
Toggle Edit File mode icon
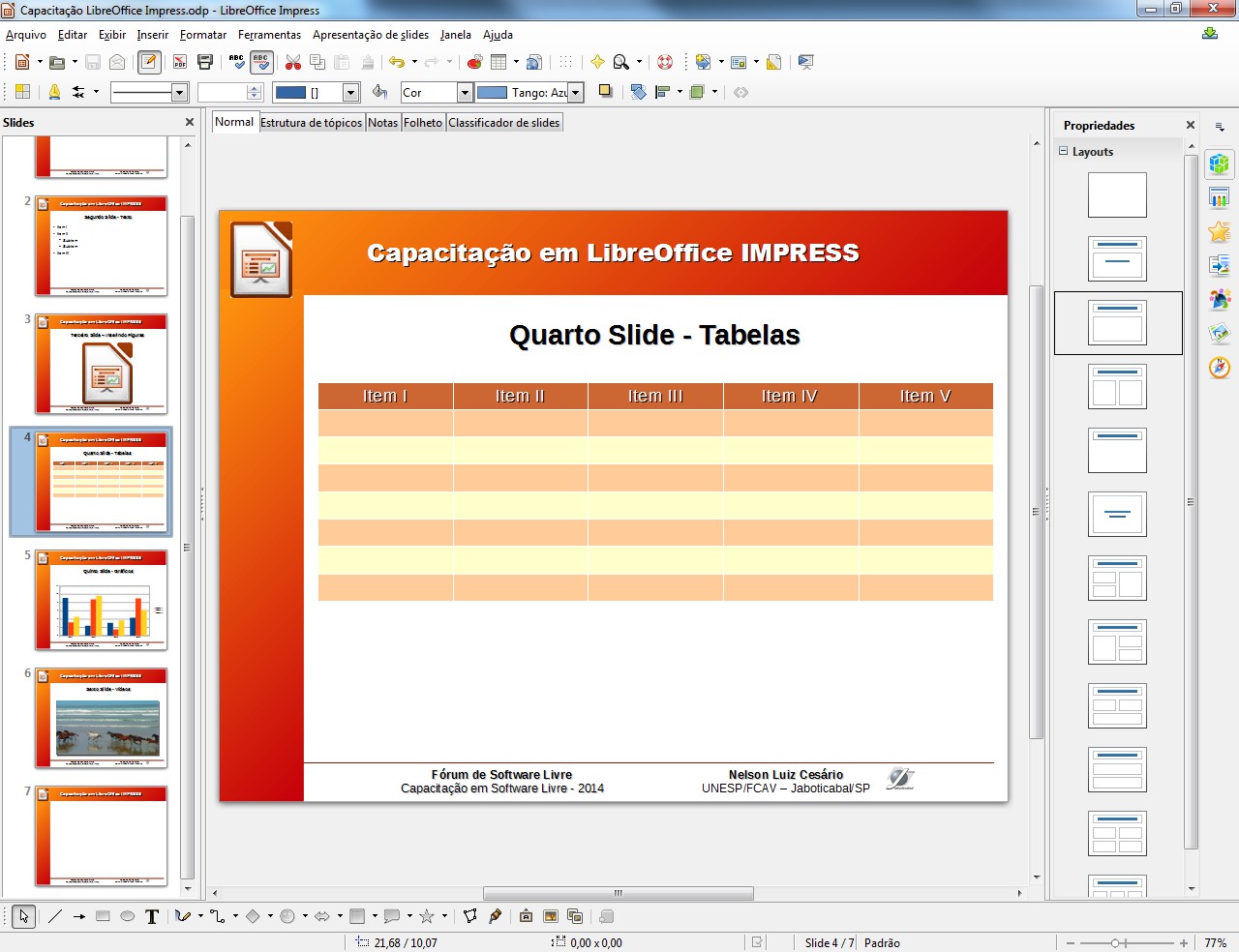click(x=149, y=62)
